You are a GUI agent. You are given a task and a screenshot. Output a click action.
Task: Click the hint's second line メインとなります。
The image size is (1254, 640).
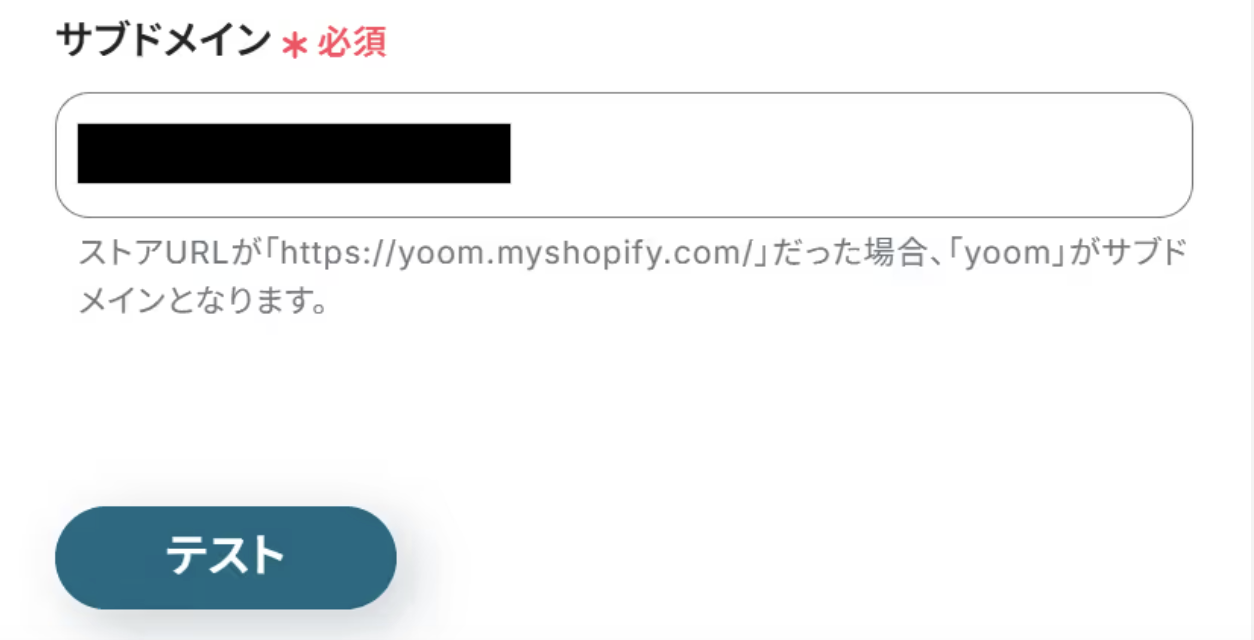click(204, 301)
